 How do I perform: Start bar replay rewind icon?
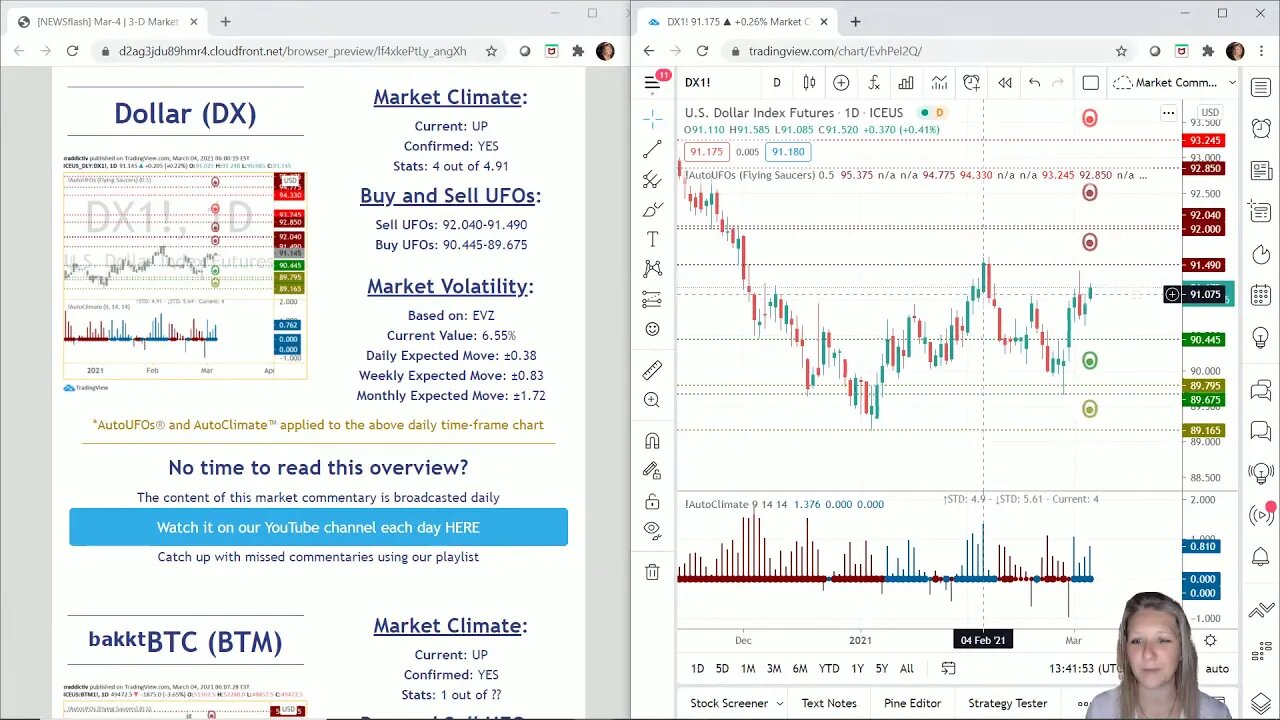(1004, 83)
